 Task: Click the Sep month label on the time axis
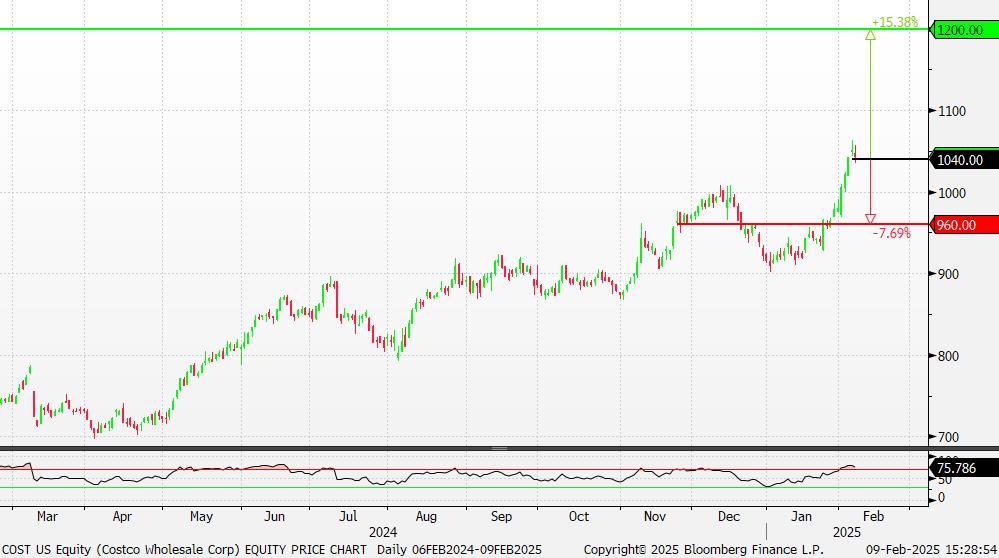pos(501,517)
